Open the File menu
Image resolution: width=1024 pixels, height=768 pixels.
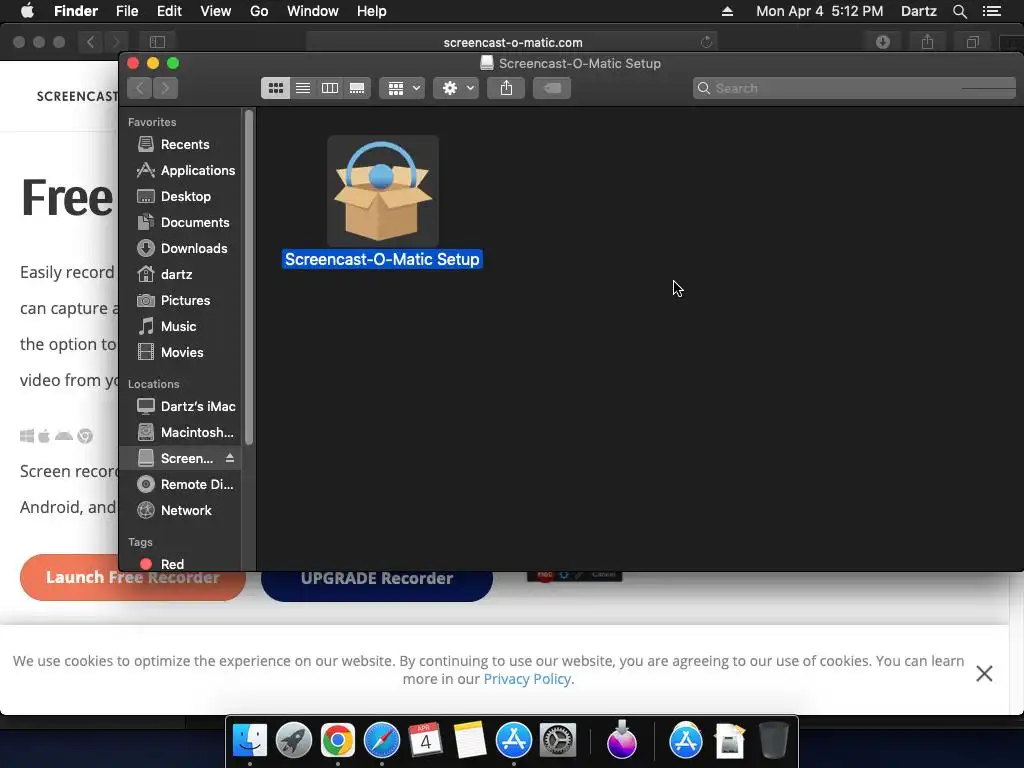coord(127,11)
